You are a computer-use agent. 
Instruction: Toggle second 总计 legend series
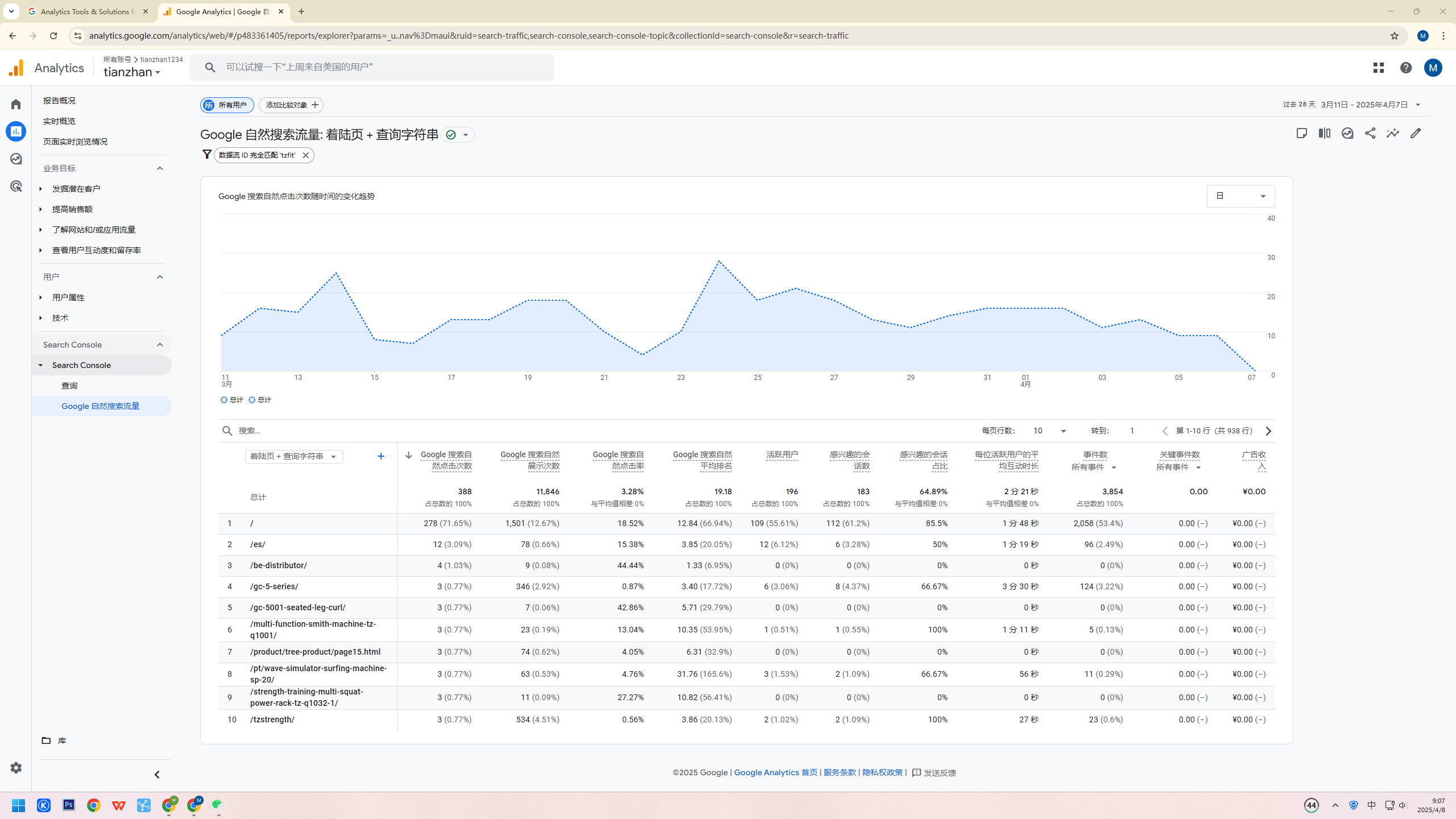pos(260,400)
